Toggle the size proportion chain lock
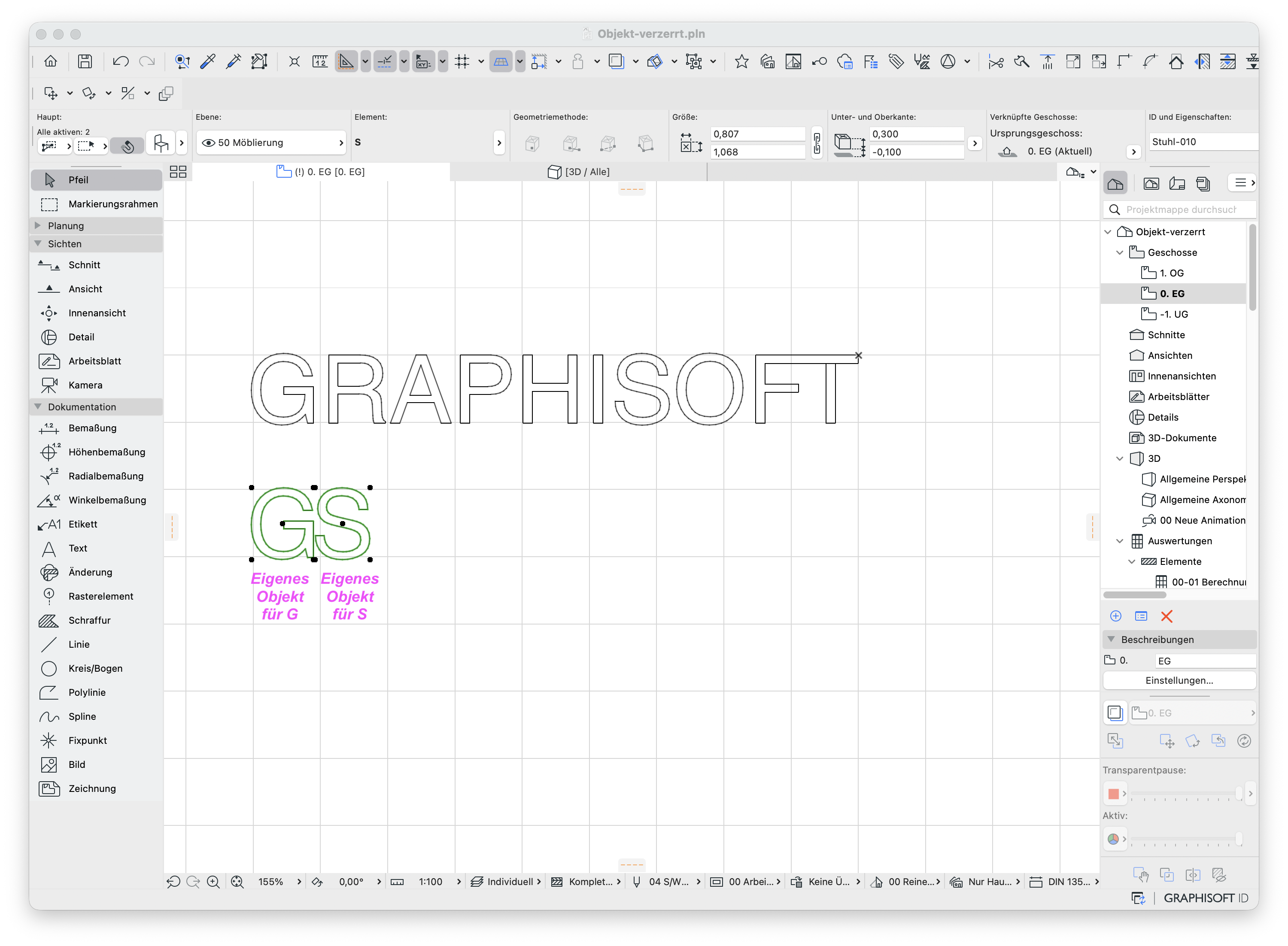Image resolution: width=1288 pixels, height=946 pixels. (x=817, y=143)
